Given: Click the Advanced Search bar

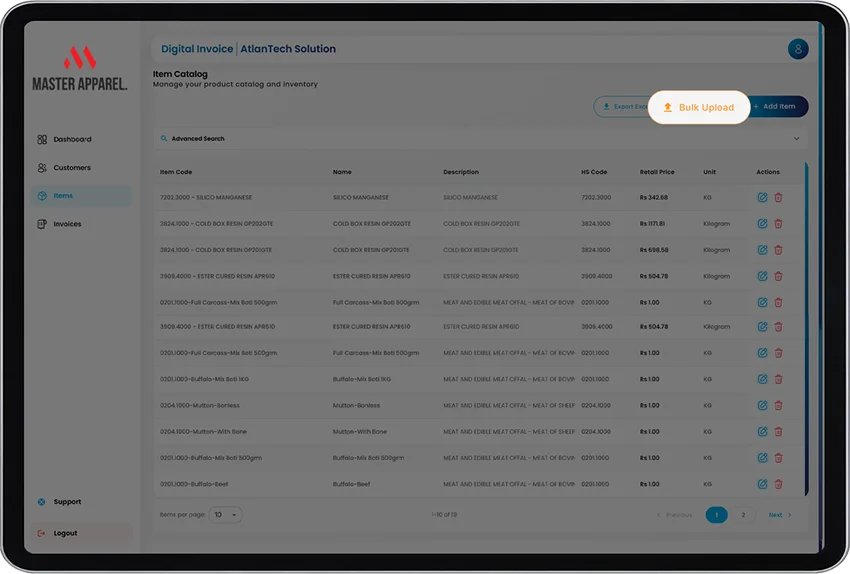Looking at the screenshot, I should [x=480, y=139].
